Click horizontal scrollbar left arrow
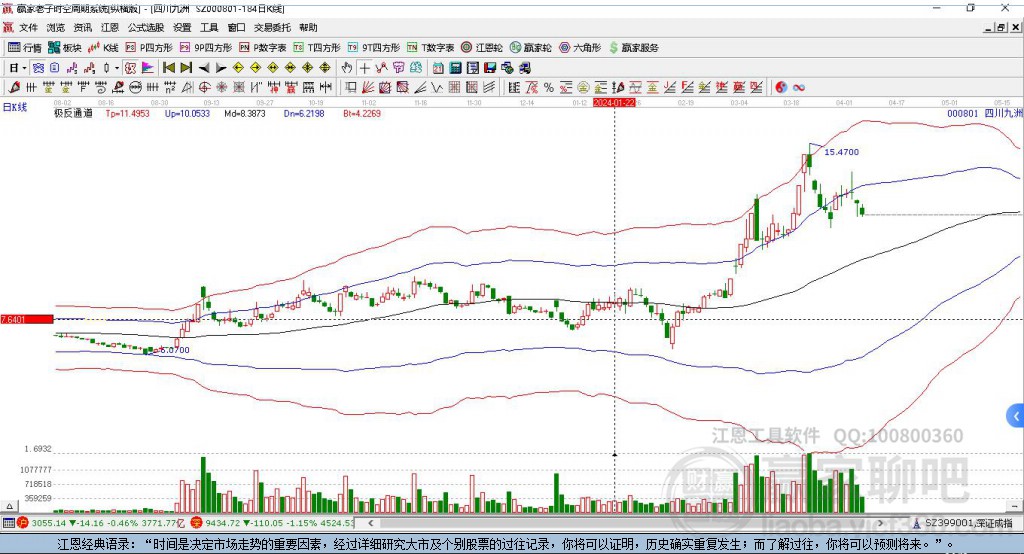This screenshot has height=554, width=1024. (371, 523)
